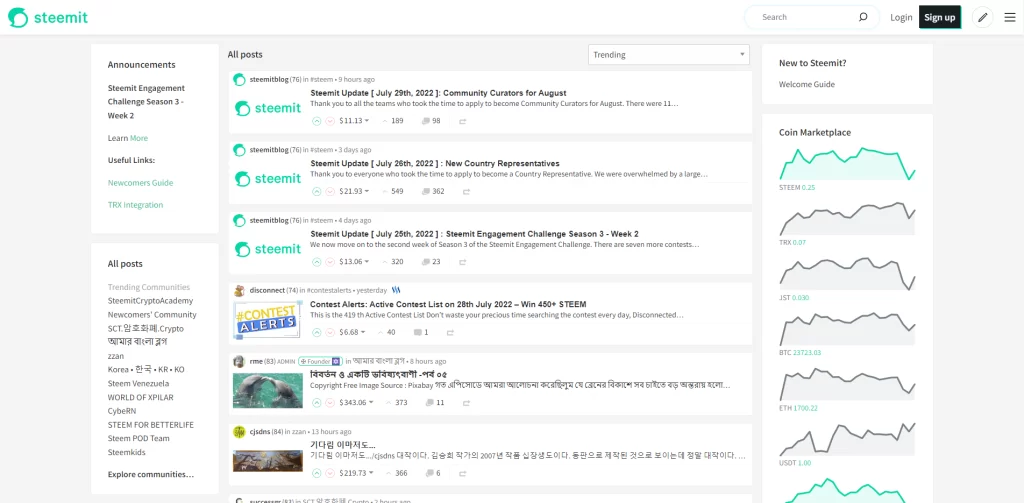Viewport: 1024px width, 503px height.
Task: Upvote the cjsdns post worth $219.73
Action: click(317, 473)
